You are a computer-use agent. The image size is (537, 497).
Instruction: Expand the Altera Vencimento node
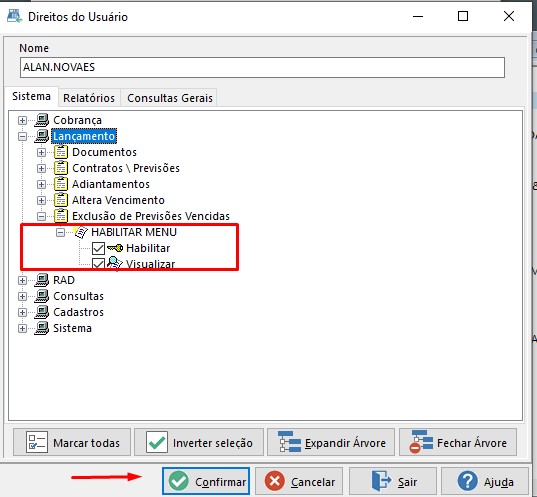coord(41,200)
